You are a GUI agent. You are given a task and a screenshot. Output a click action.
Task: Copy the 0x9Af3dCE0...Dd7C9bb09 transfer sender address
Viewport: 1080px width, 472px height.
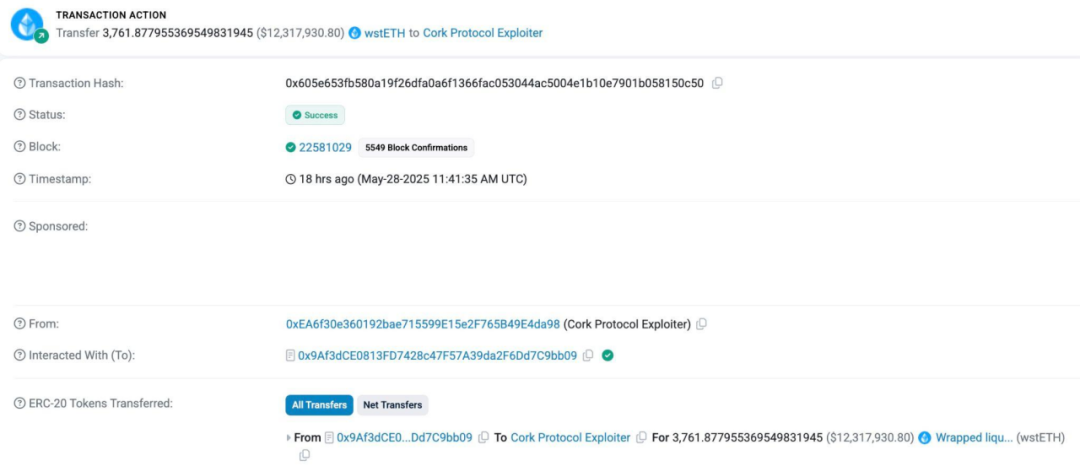point(484,438)
